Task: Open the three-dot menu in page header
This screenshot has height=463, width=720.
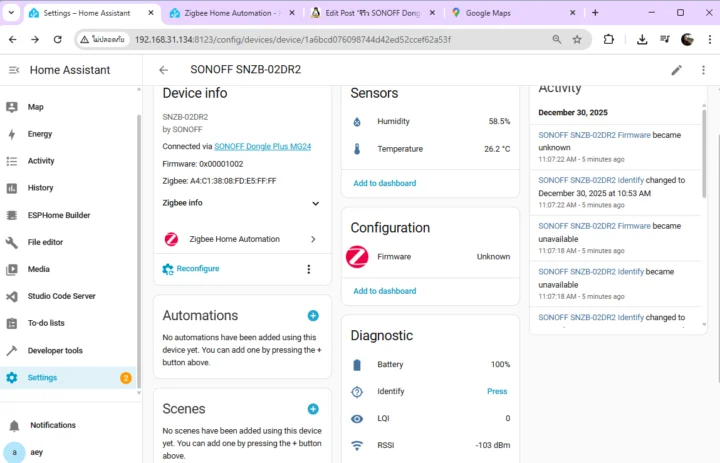Action: pyautogui.click(x=702, y=70)
